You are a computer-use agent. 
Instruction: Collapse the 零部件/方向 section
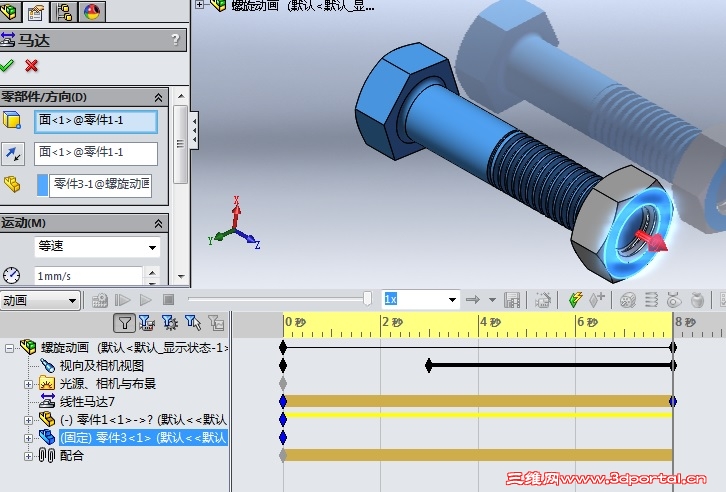158,97
